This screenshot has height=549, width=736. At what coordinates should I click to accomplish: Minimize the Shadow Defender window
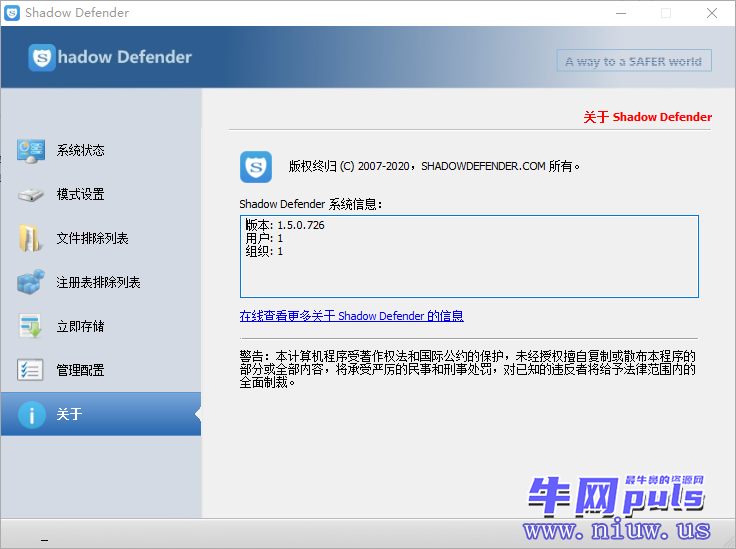click(621, 13)
